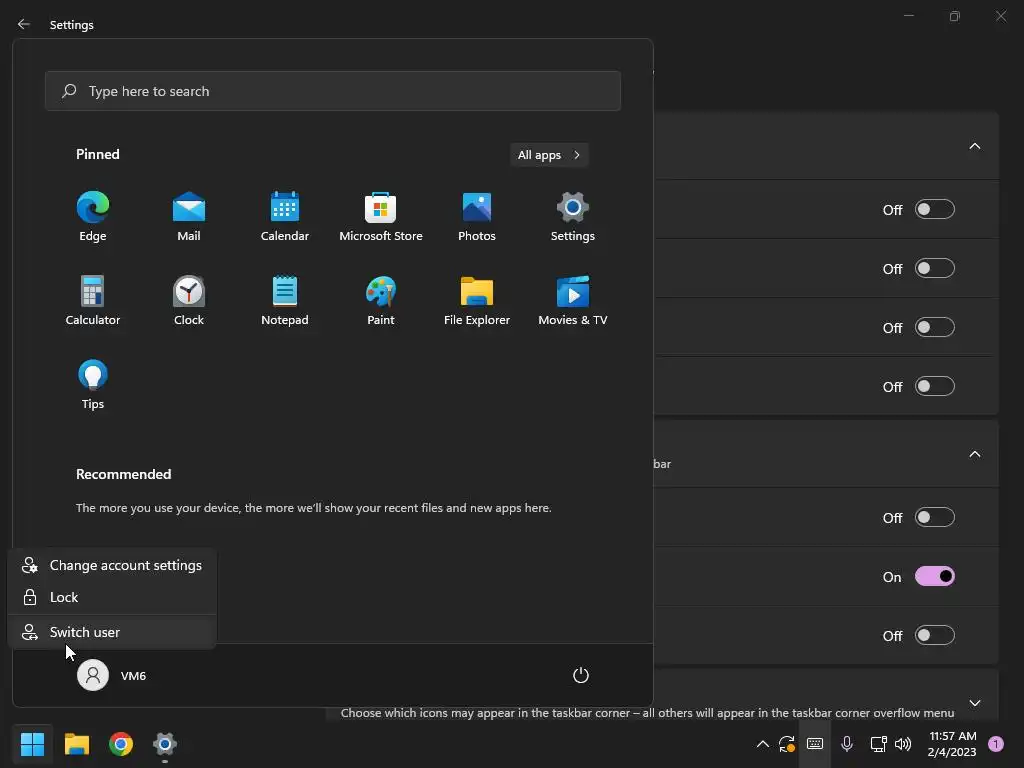The image size is (1024, 768).
Task: Click the VM6 username label
Action: tap(133, 676)
